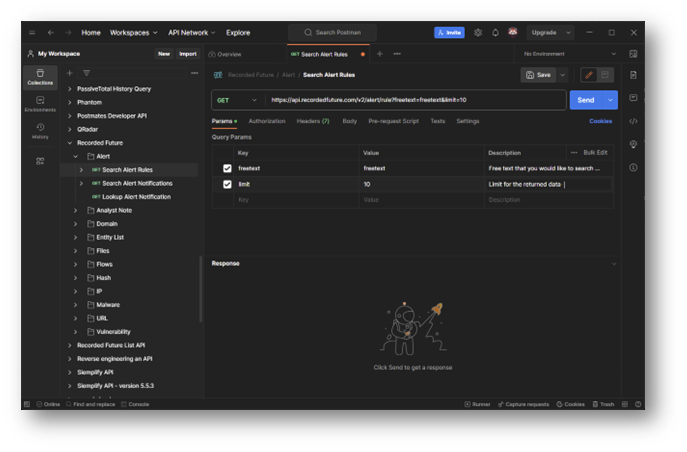Switch to the Body tab
This screenshot has width=687, height=452.
pos(350,121)
